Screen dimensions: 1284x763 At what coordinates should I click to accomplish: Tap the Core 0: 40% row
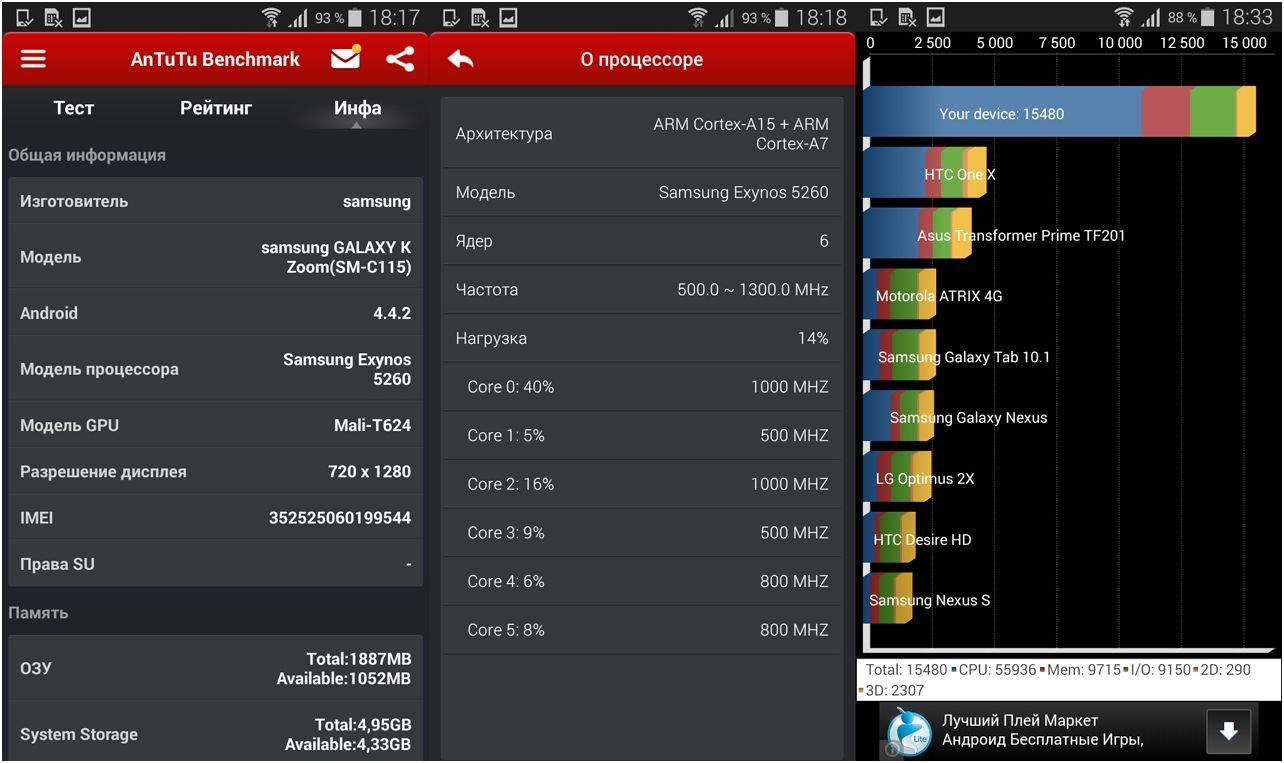pos(641,387)
